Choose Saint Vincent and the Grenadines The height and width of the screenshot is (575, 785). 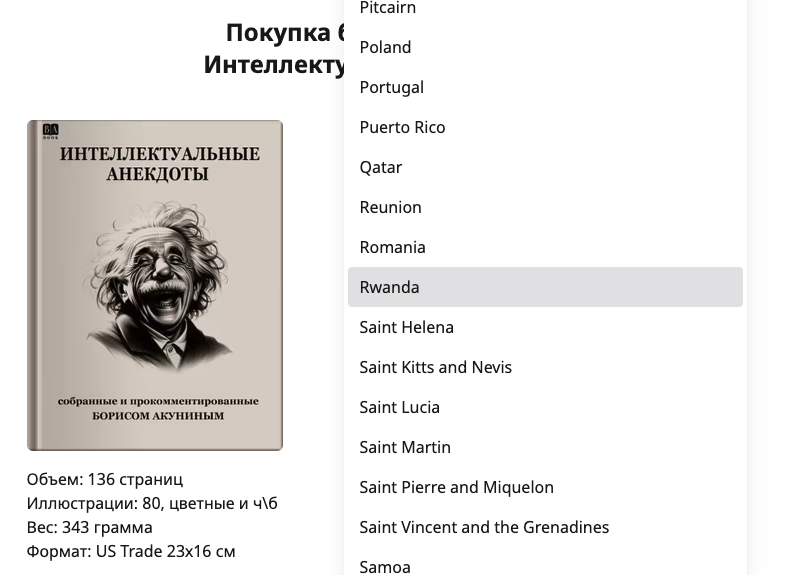point(545,527)
